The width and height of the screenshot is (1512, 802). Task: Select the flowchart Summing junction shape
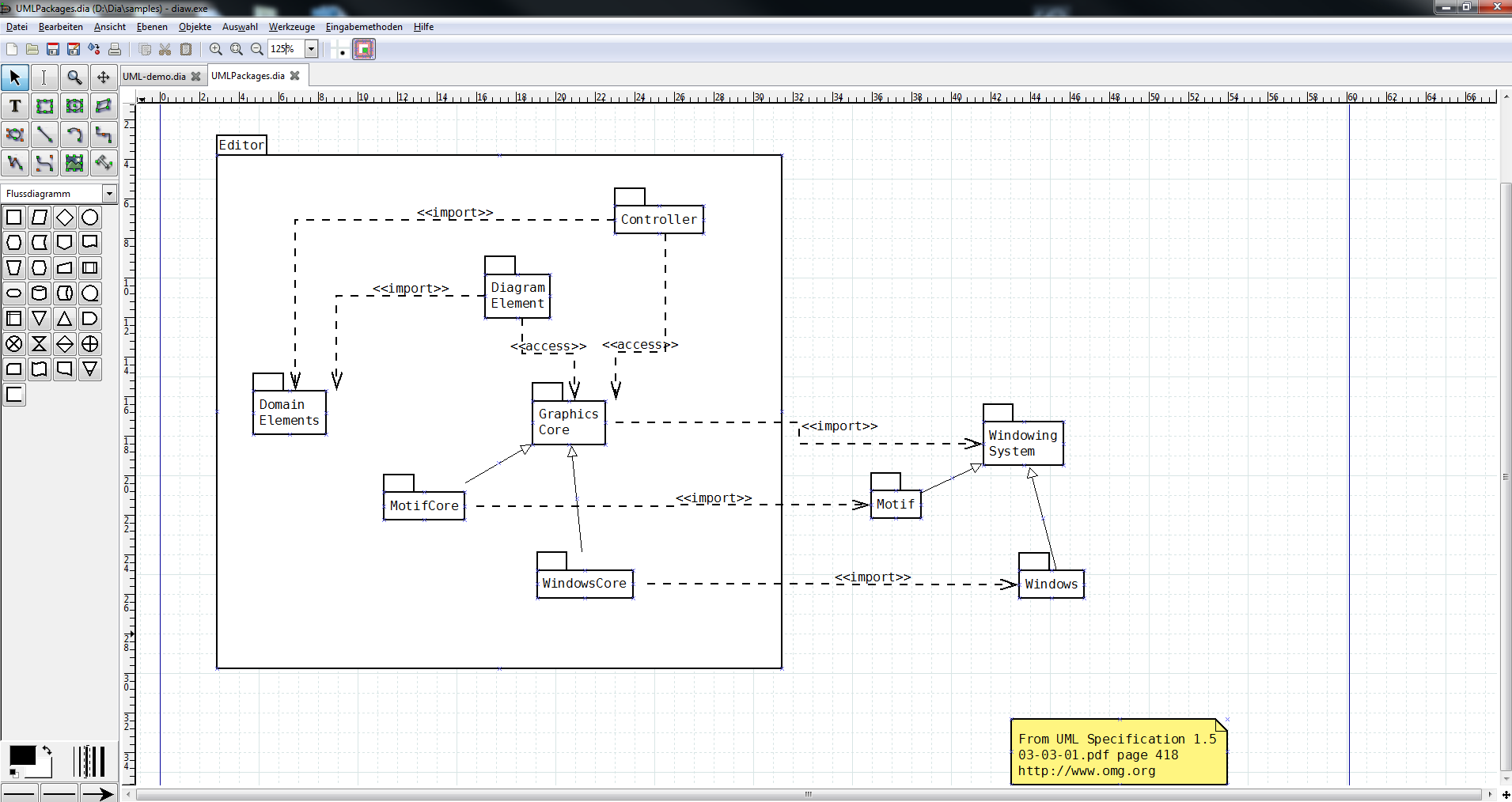[14, 344]
